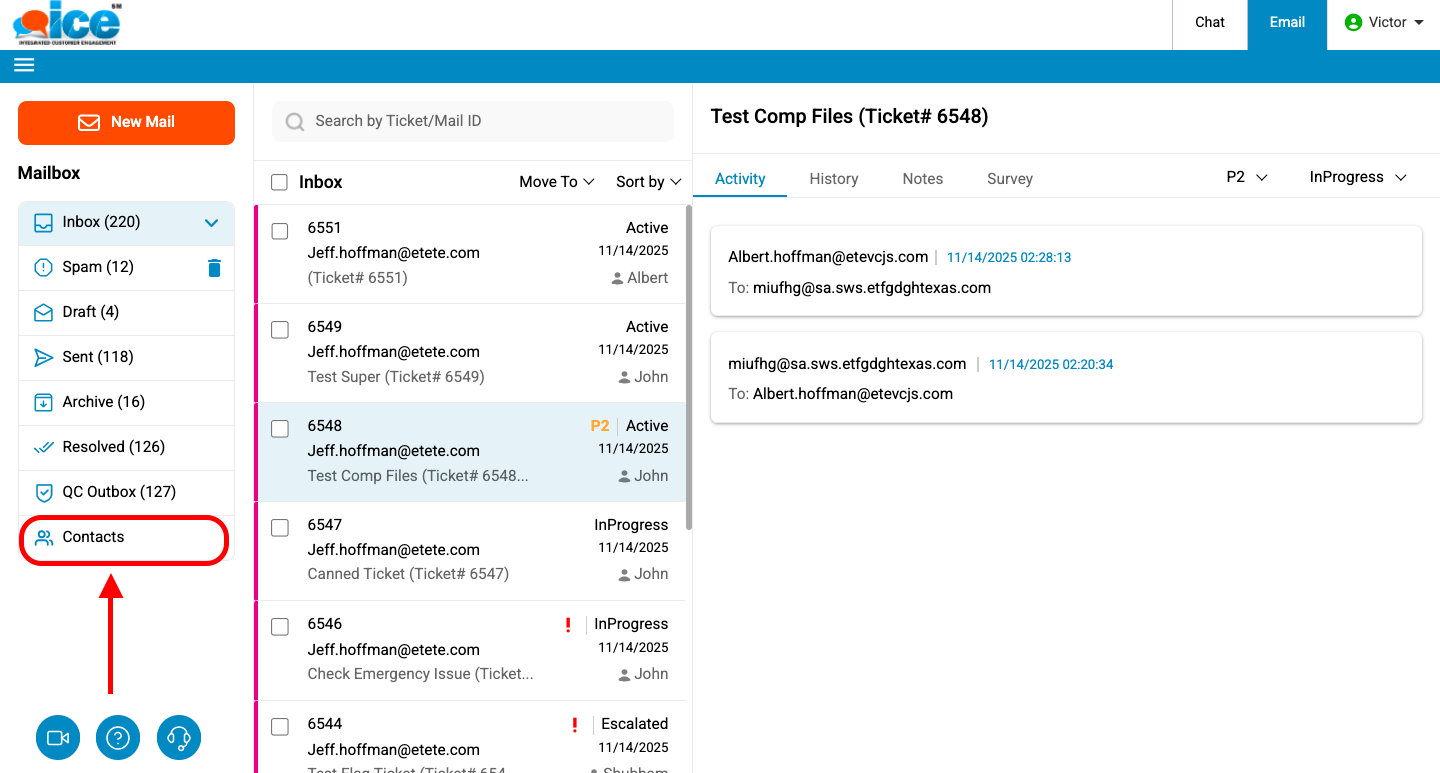Click the headset support icon
This screenshot has width=1440, height=773.
pyautogui.click(x=179, y=738)
